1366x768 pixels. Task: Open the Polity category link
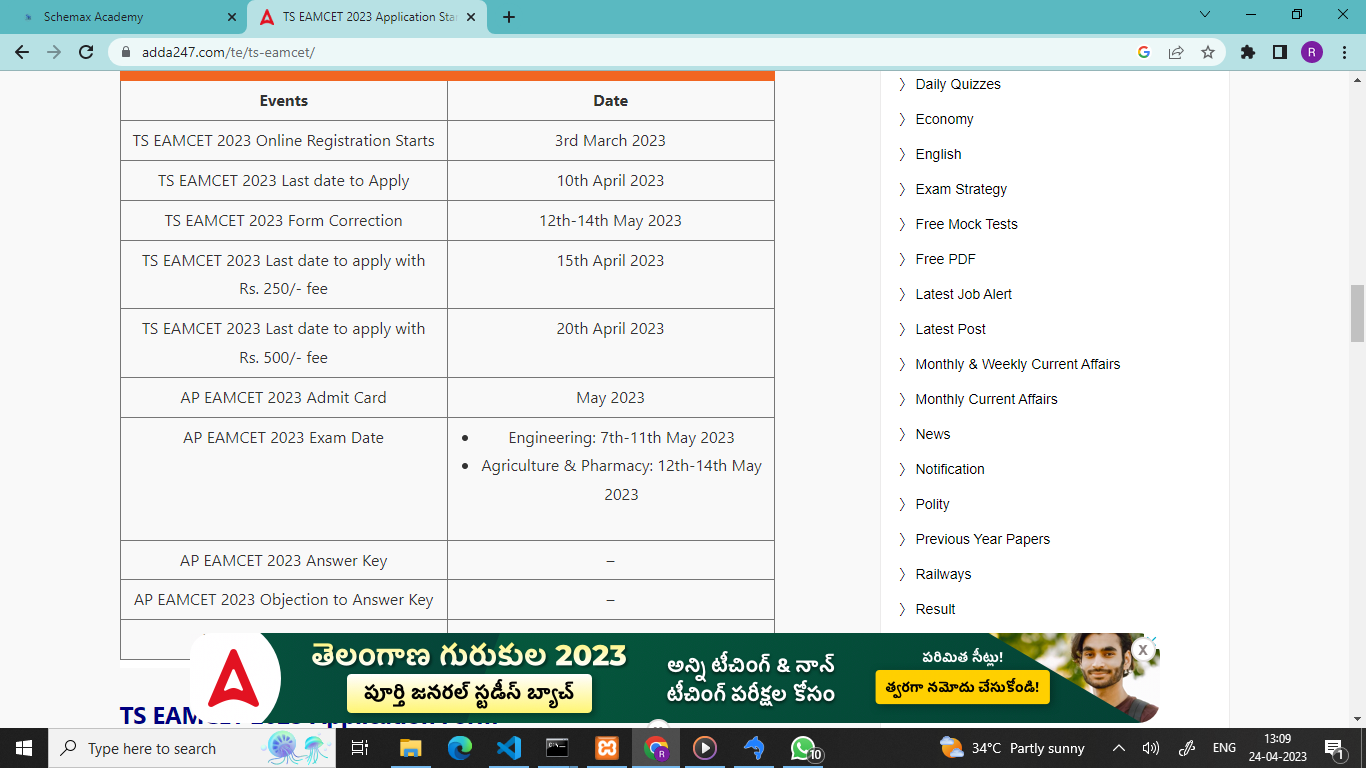(932, 504)
